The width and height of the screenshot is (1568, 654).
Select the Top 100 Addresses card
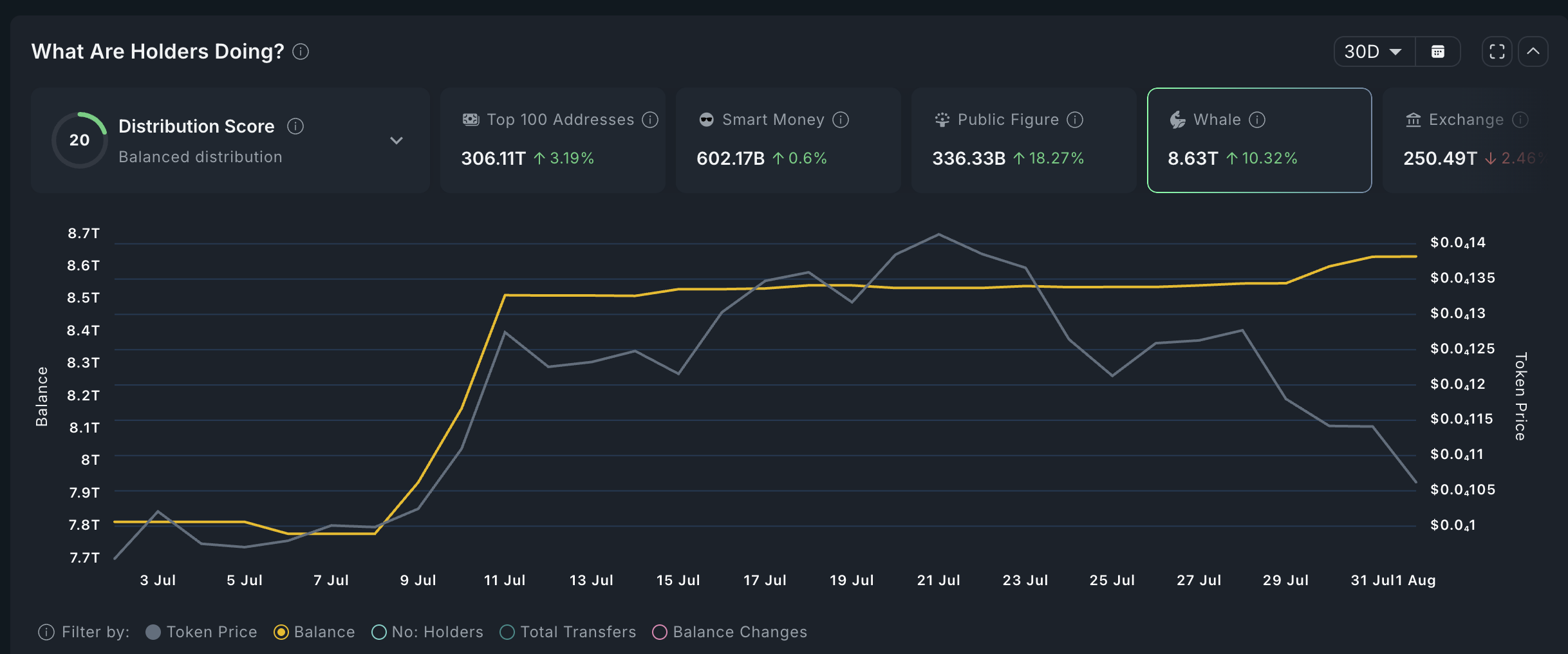coord(552,140)
